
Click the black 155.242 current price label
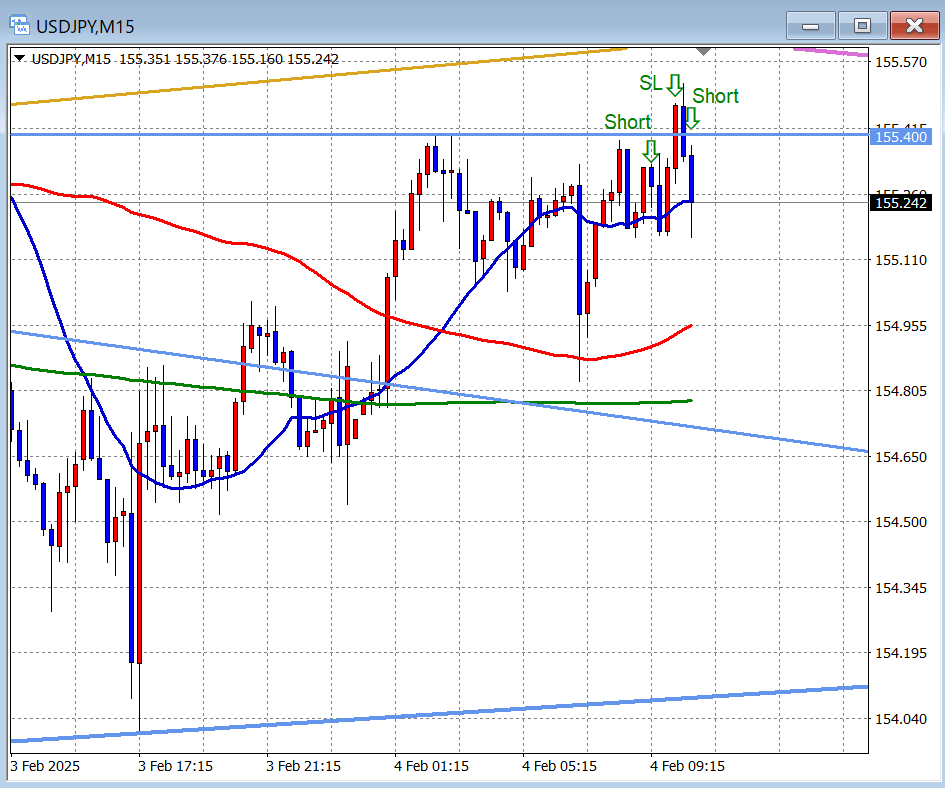point(901,203)
